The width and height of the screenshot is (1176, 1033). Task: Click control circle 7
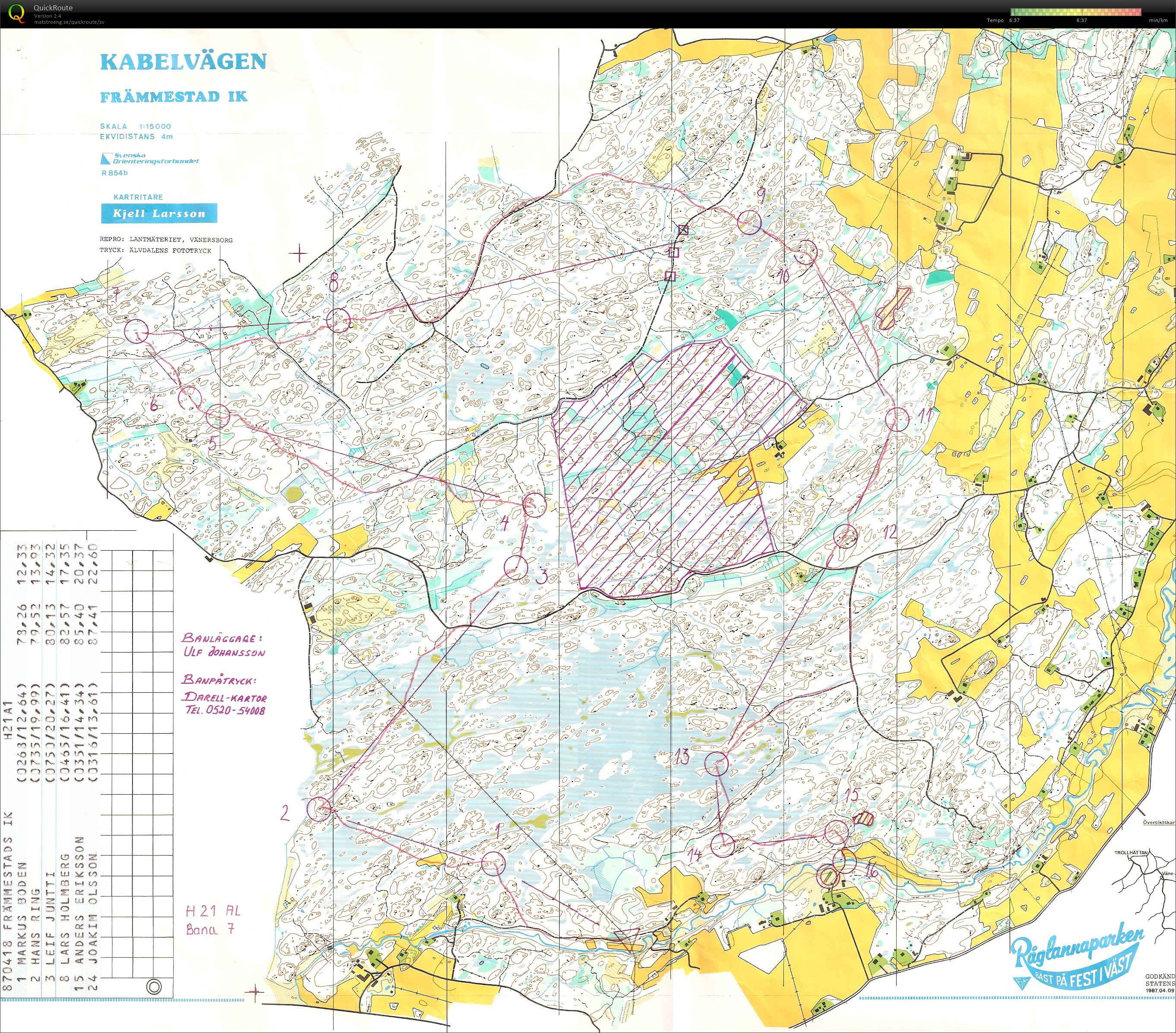click(x=137, y=332)
